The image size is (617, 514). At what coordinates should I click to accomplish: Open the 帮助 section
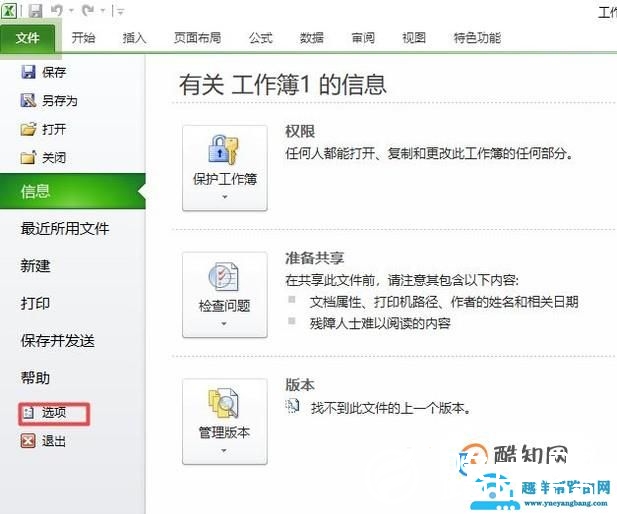pyautogui.click(x=35, y=378)
